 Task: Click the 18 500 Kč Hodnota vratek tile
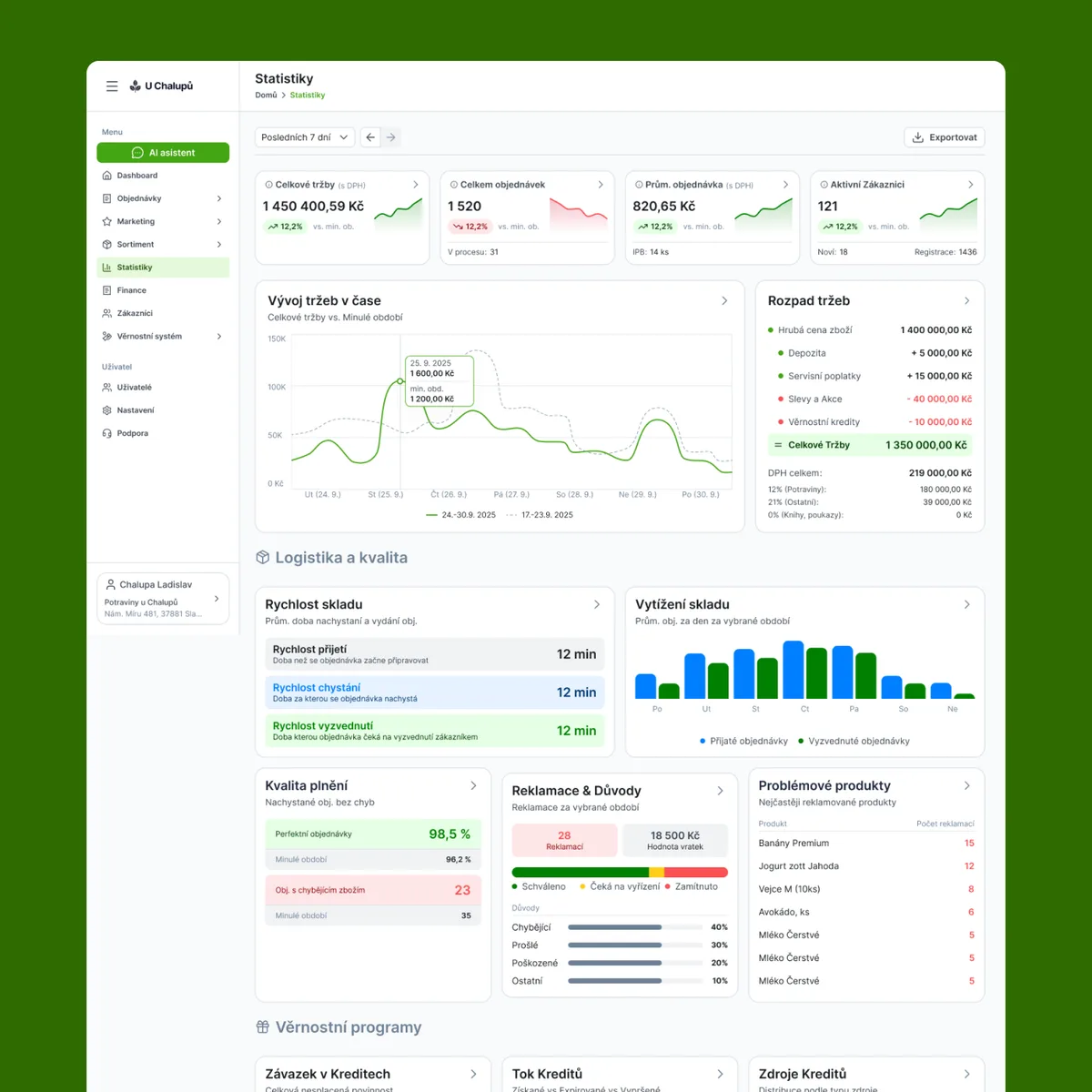point(675,840)
